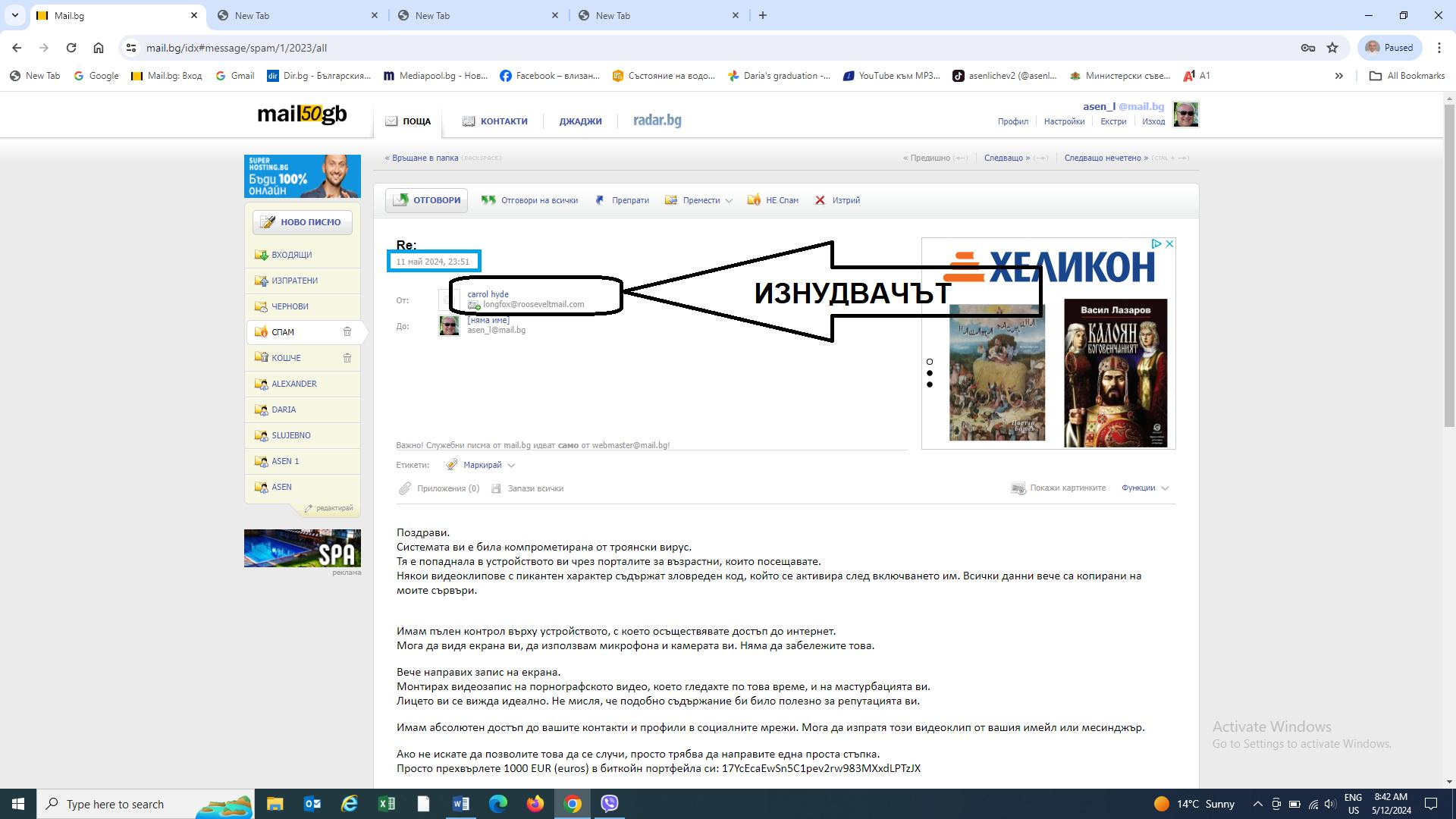Log out with Изход
The width and height of the screenshot is (1456, 819).
(1153, 121)
